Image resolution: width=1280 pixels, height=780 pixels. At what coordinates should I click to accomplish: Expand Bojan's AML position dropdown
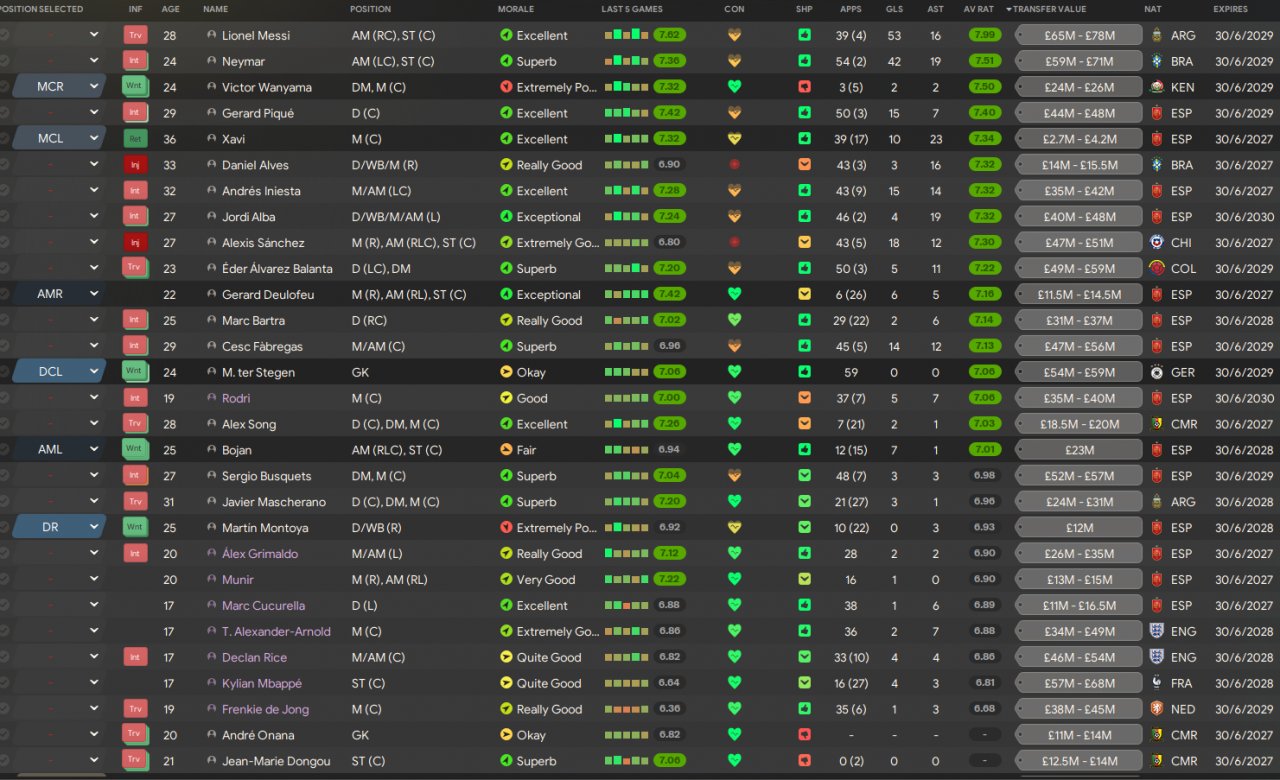pyautogui.click(x=59, y=450)
